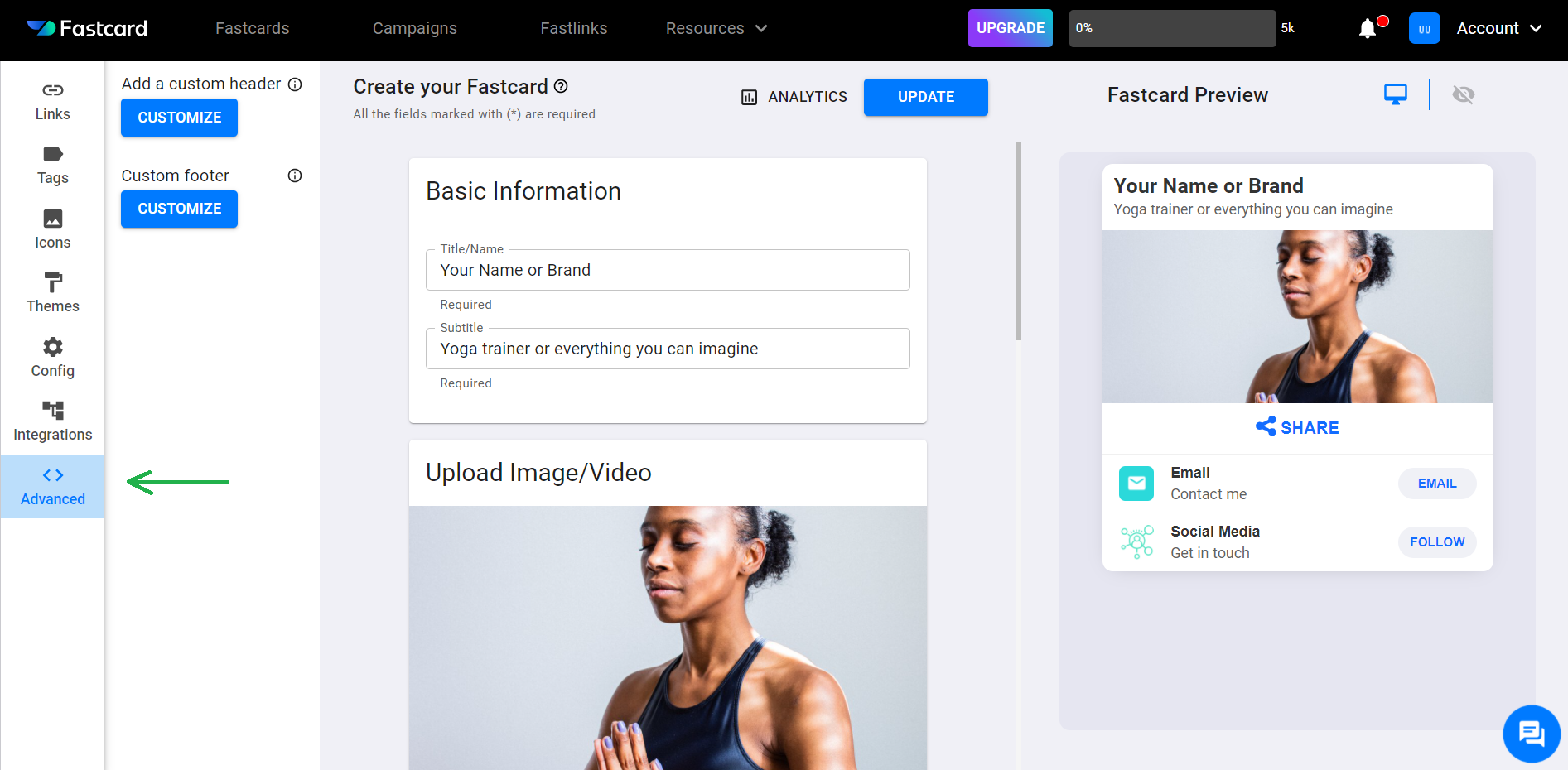Image resolution: width=1568 pixels, height=770 pixels.
Task: Click the Fastcard logo
Action: [x=87, y=28]
